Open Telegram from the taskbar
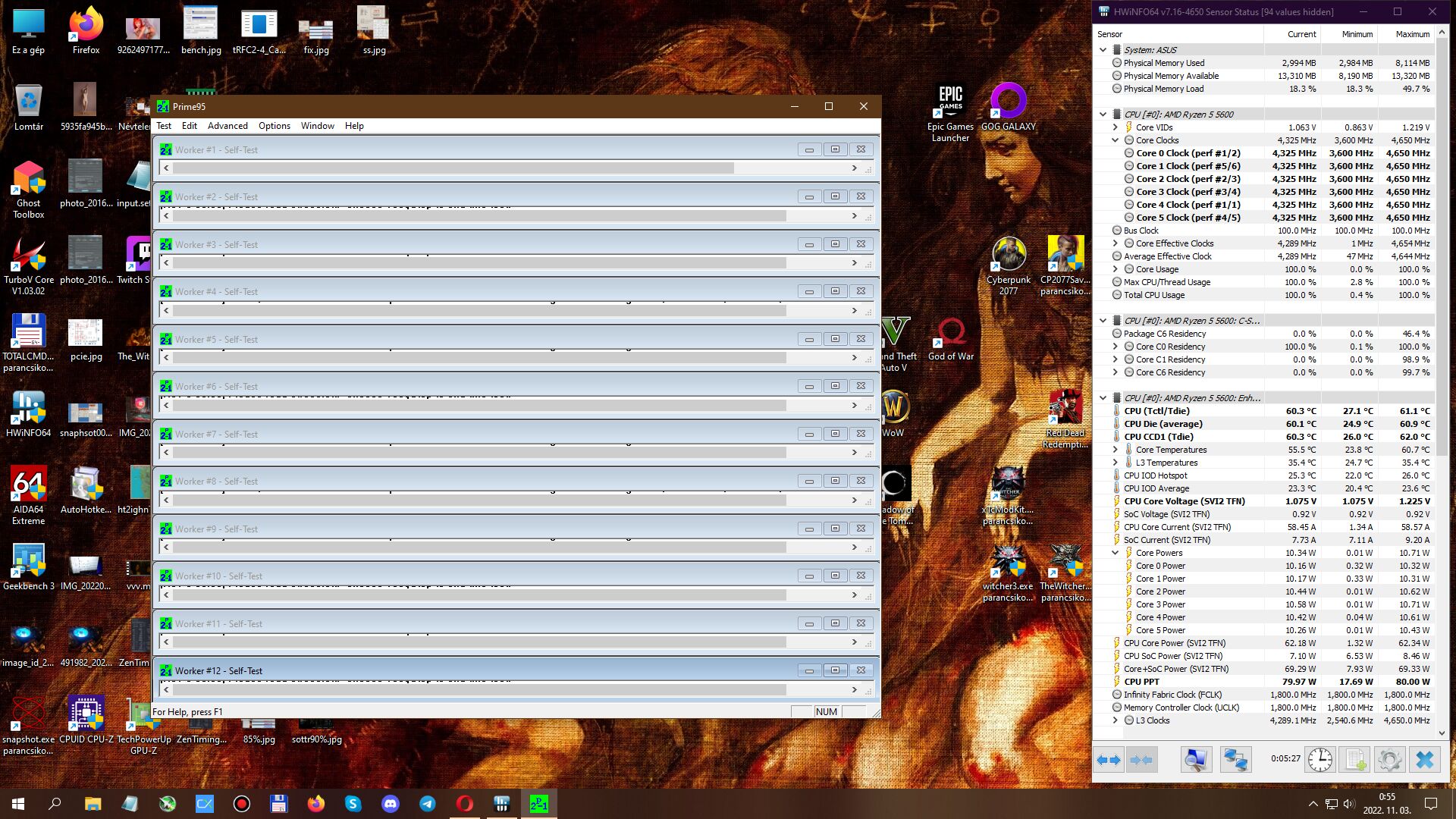Screen dimensions: 1456x819 pyautogui.click(x=428, y=804)
